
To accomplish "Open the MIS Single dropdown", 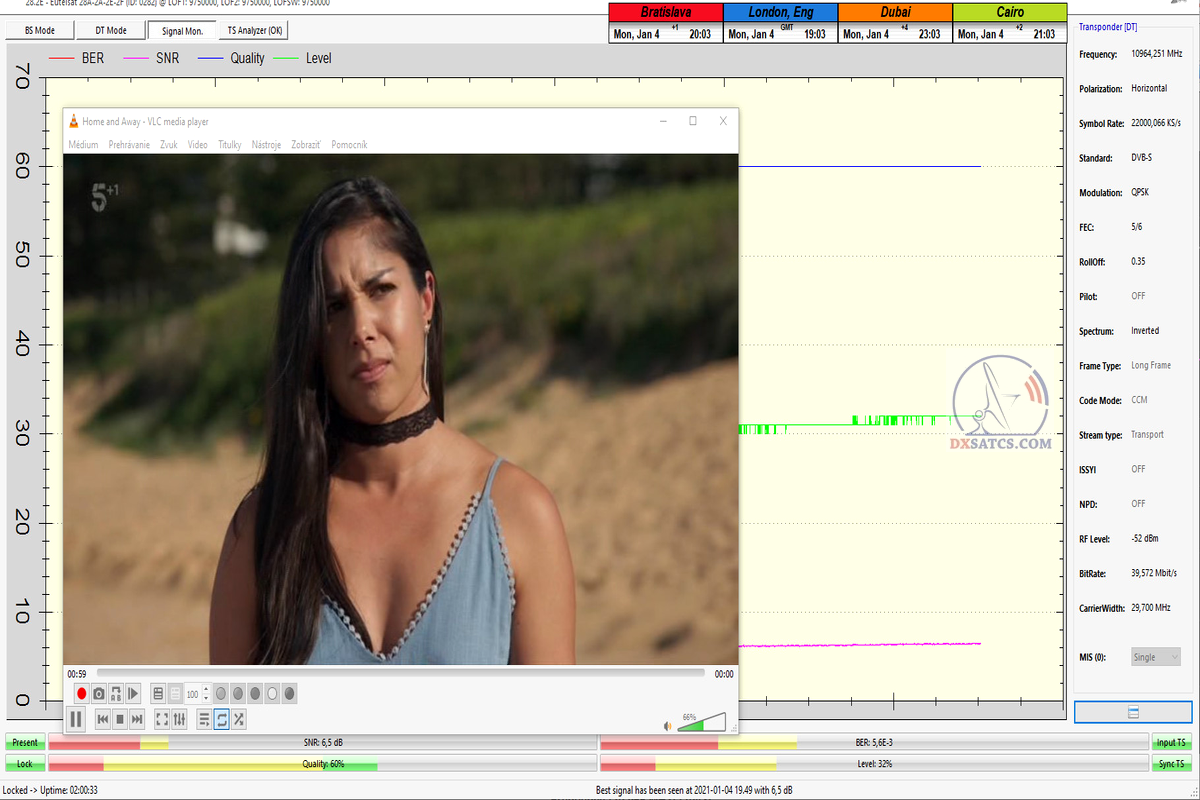I will [1155, 657].
